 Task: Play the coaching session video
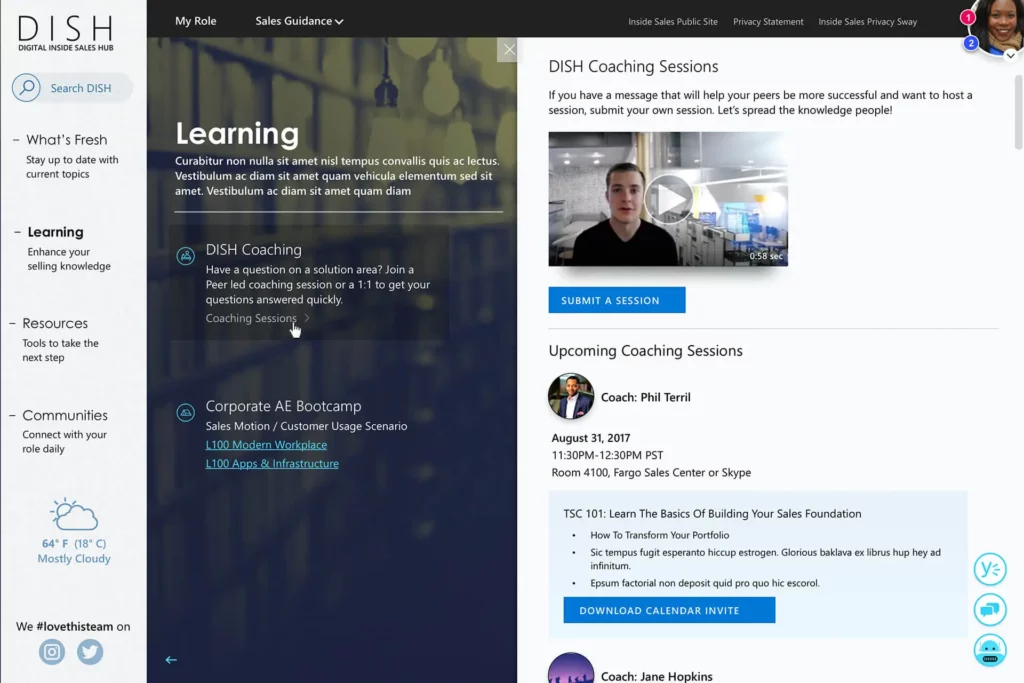[x=667, y=199]
